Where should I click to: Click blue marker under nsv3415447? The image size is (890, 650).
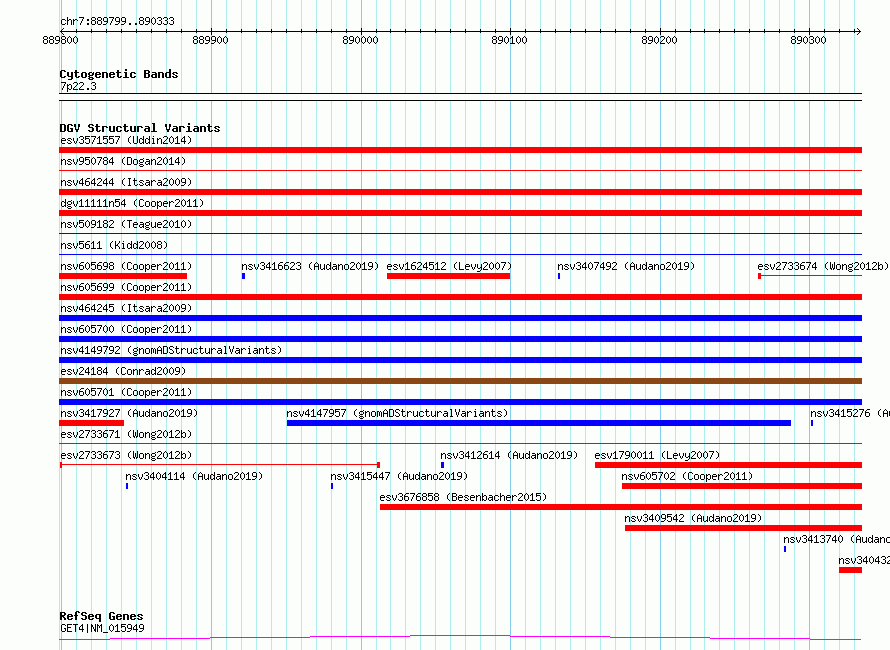(x=332, y=486)
